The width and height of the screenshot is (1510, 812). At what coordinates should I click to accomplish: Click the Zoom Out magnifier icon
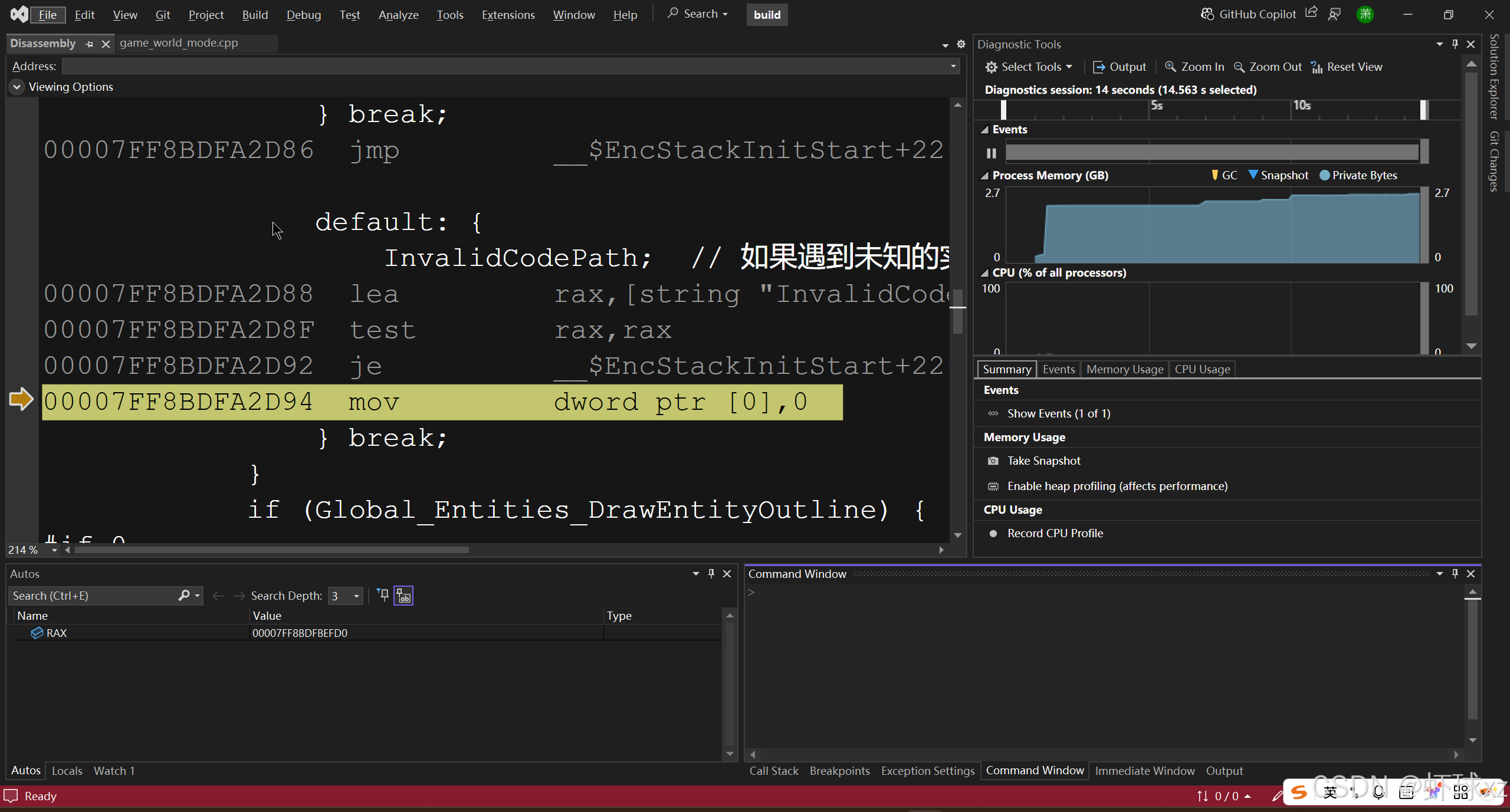click(x=1239, y=67)
